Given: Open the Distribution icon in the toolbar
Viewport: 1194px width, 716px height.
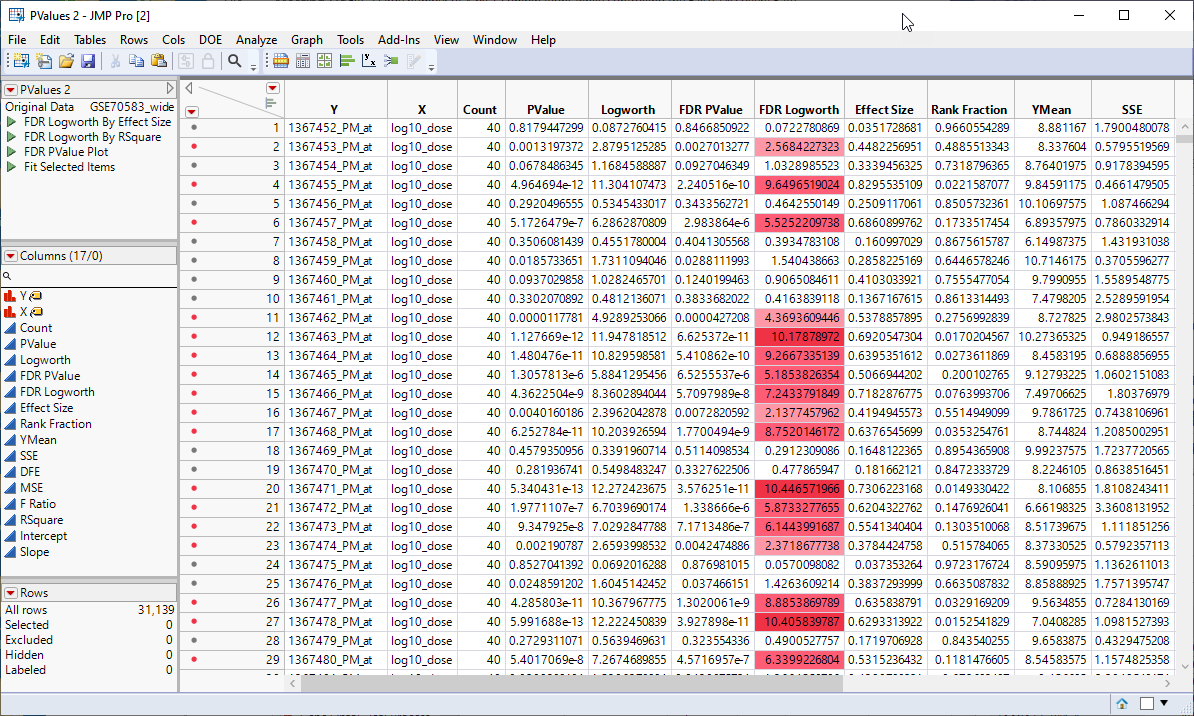Looking at the screenshot, I should (347, 61).
